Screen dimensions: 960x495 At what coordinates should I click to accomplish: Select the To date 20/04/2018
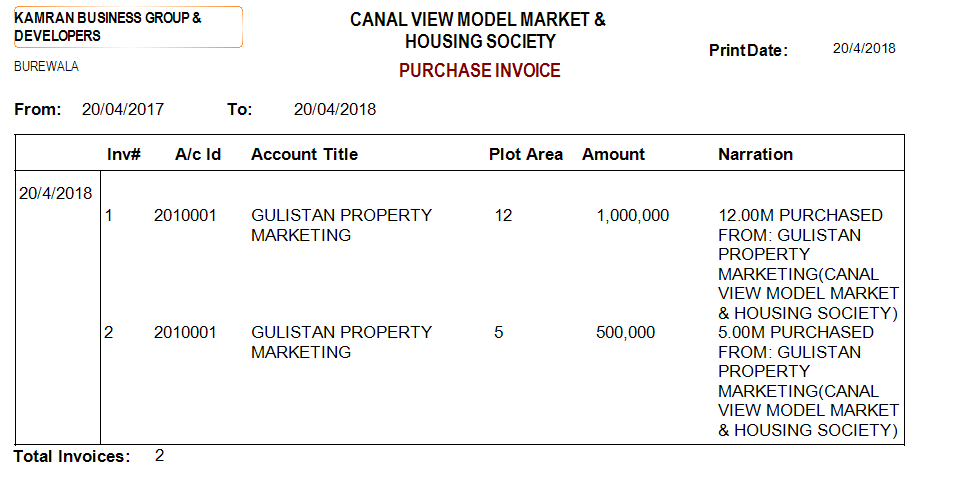[335, 110]
